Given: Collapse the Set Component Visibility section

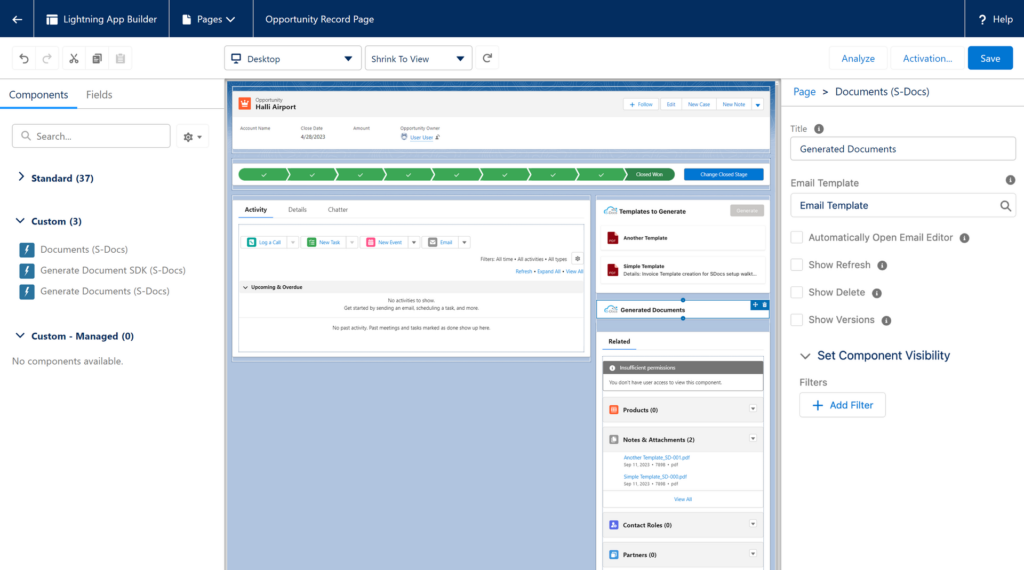Looking at the screenshot, I should pyautogui.click(x=805, y=356).
